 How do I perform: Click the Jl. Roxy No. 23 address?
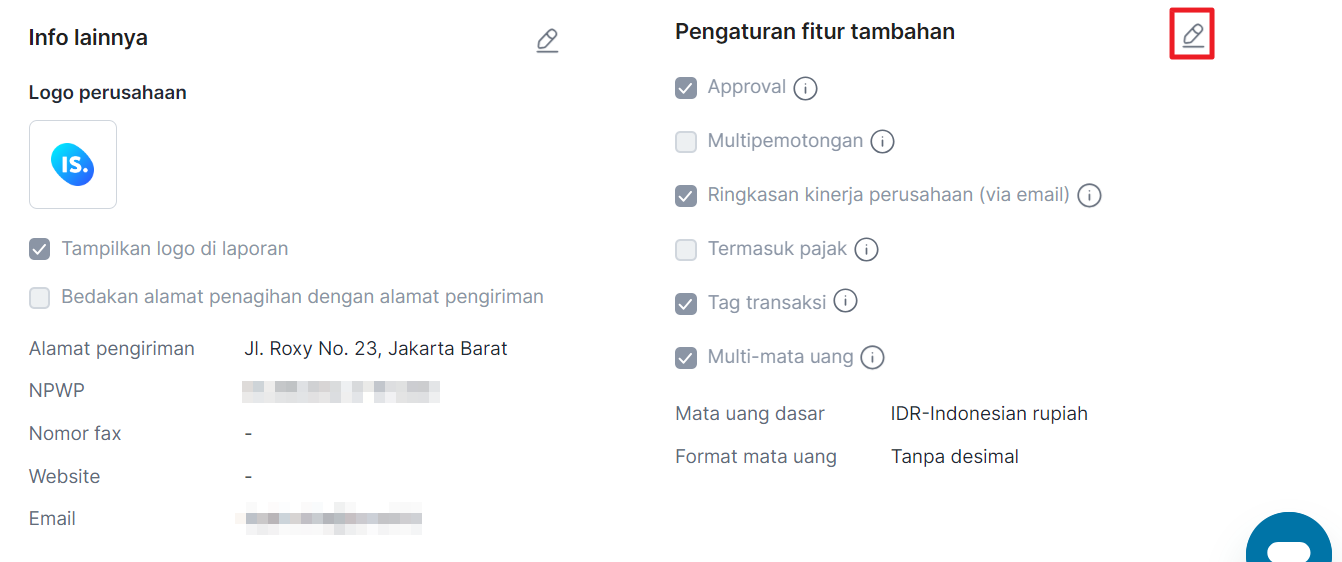point(376,349)
